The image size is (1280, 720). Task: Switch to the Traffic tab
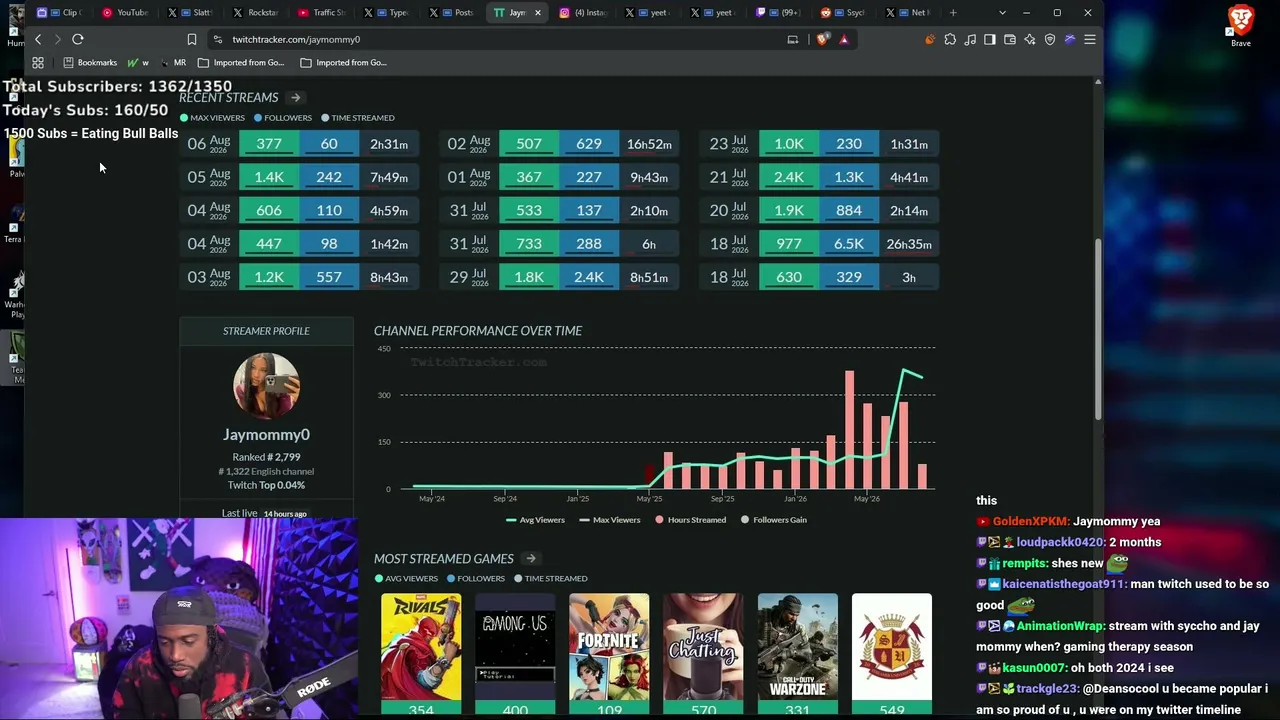[321, 13]
